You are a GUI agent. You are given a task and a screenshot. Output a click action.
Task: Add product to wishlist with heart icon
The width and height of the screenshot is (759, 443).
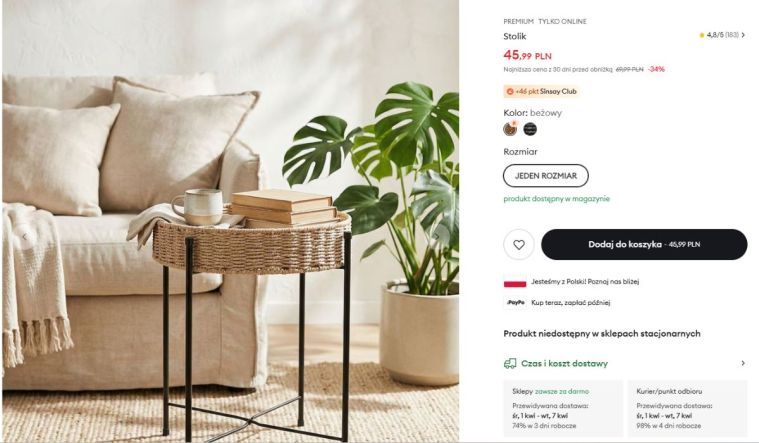(518, 244)
